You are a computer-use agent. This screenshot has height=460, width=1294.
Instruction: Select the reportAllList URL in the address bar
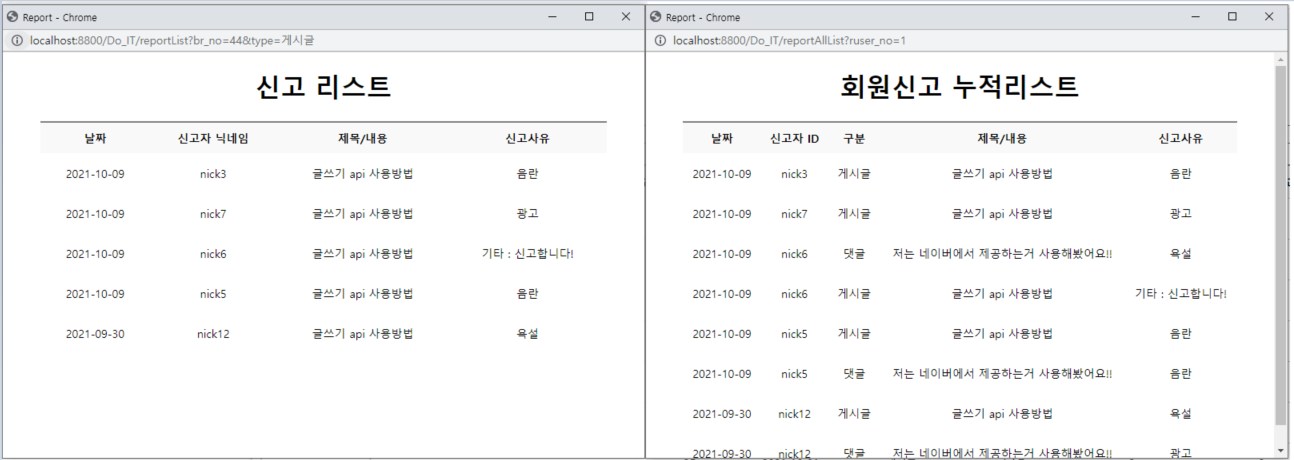tap(790, 41)
